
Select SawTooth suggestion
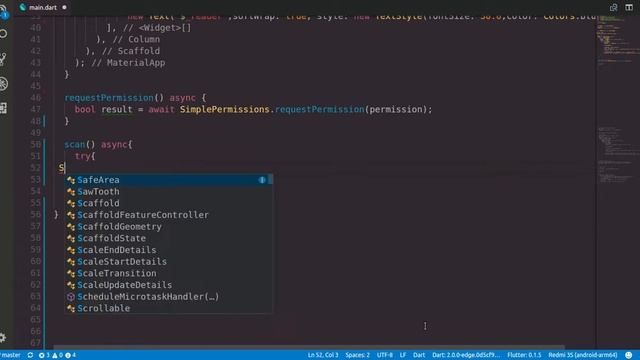click(x=168, y=191)
